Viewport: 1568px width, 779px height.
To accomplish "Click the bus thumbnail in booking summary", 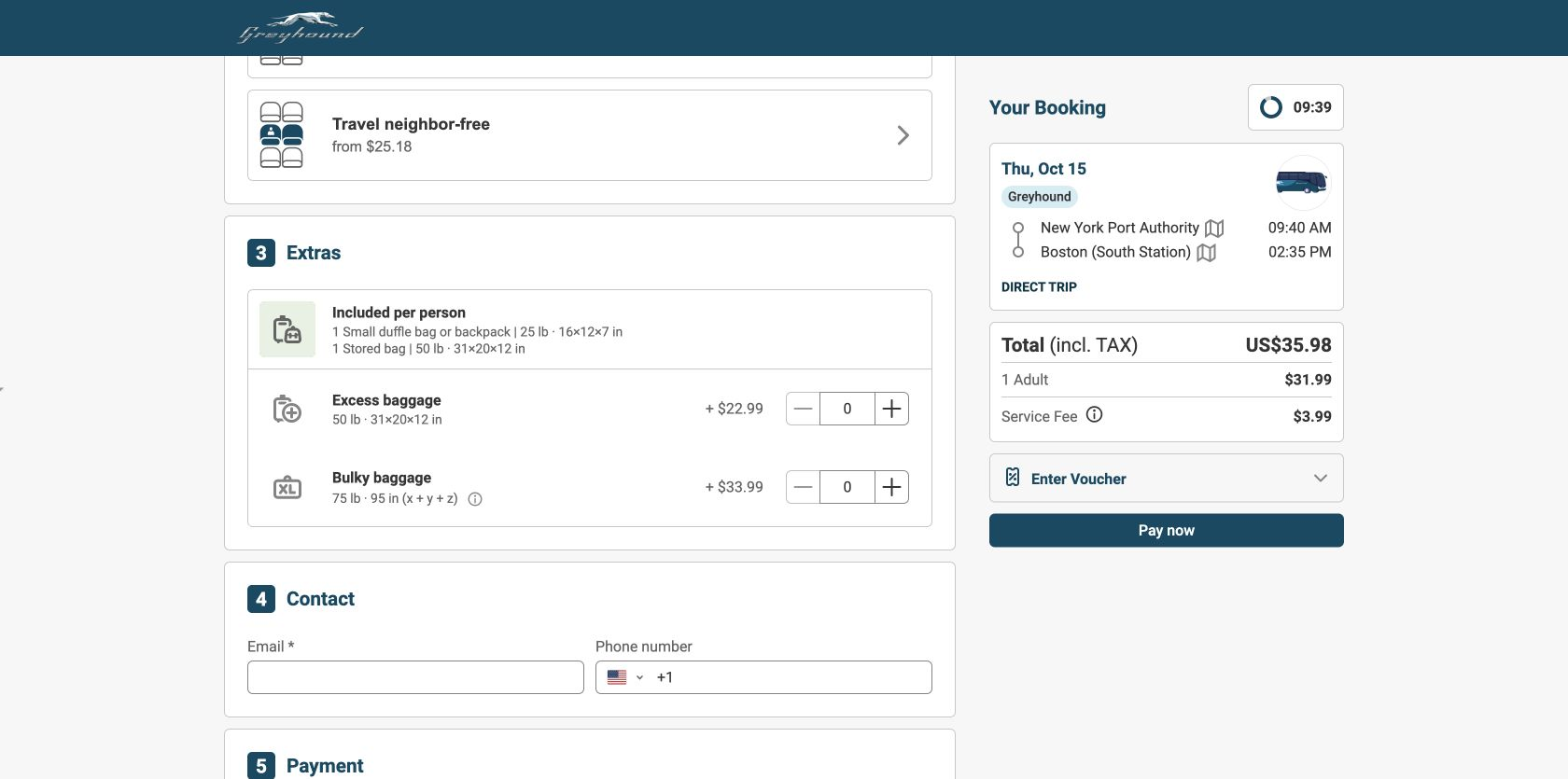I will 1302,182.
